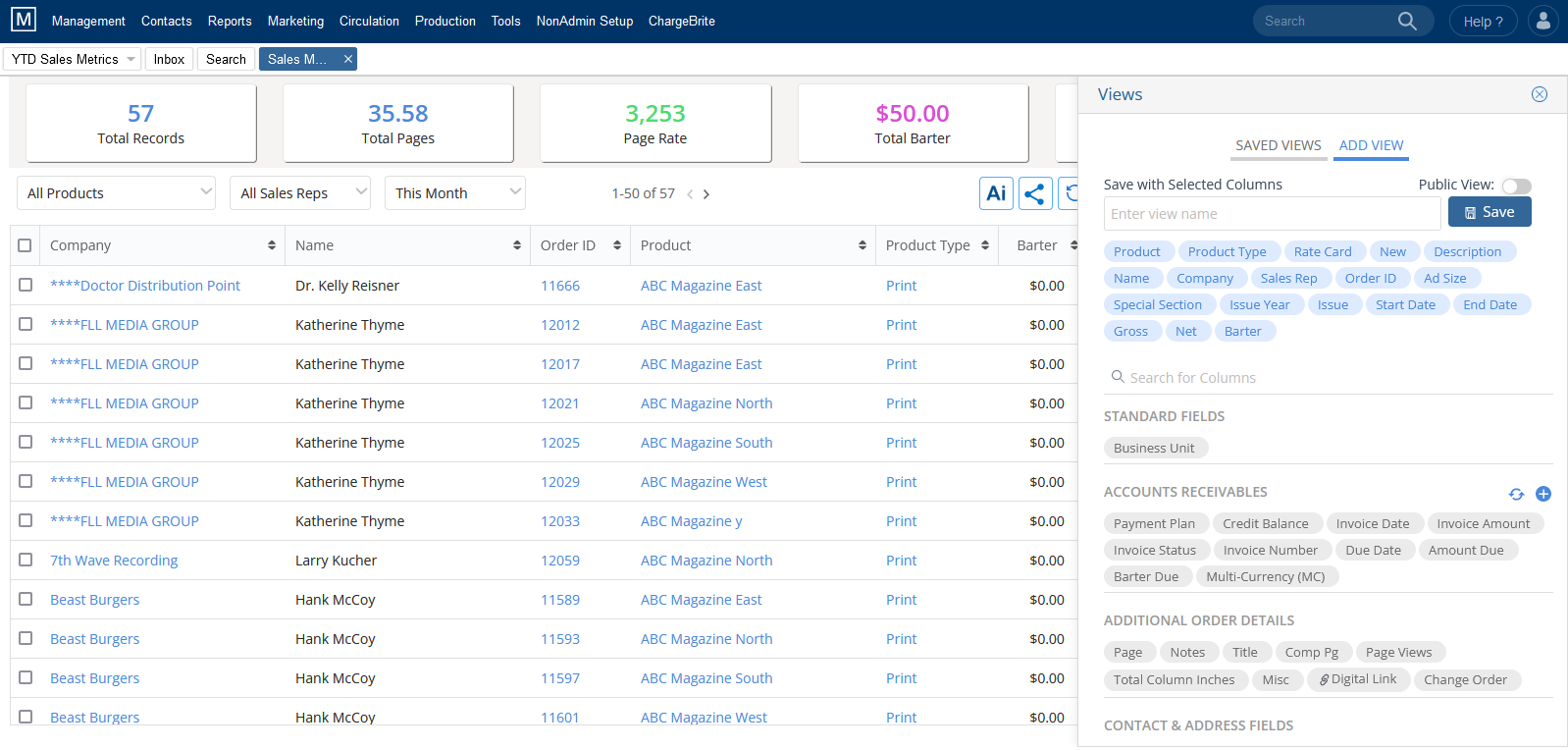Go to next page of results
The height and width of the screenshot is (750, 1568).
point(706,194)
